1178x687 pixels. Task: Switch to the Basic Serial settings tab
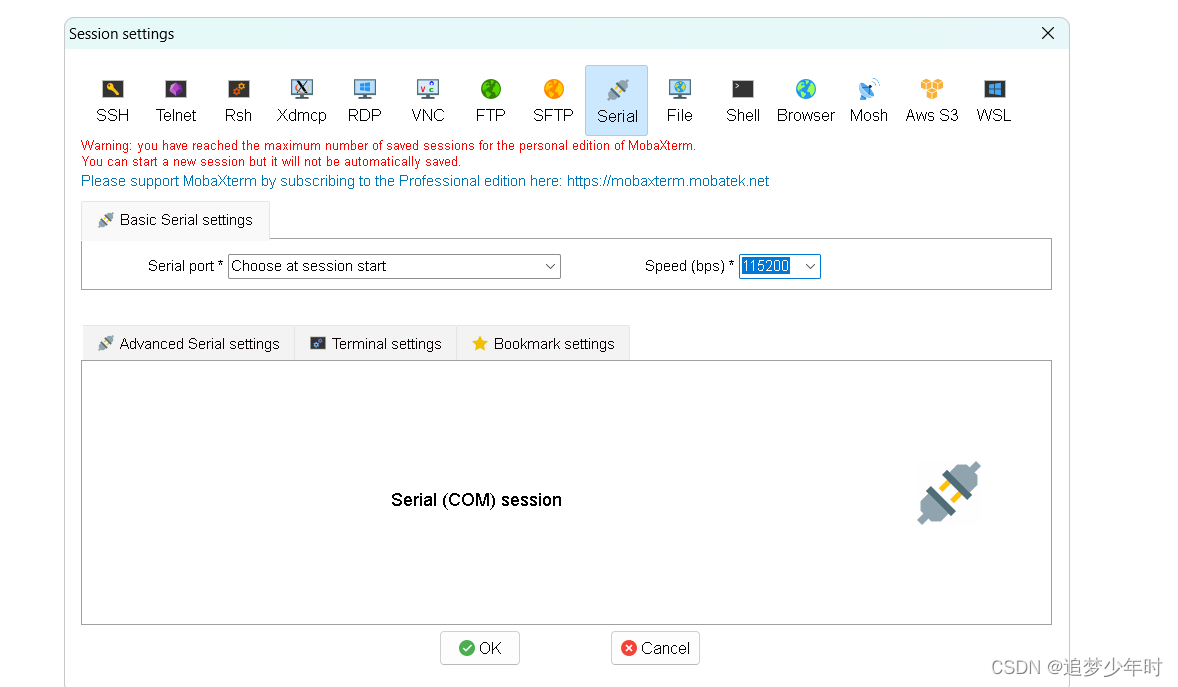click(175, 220)
